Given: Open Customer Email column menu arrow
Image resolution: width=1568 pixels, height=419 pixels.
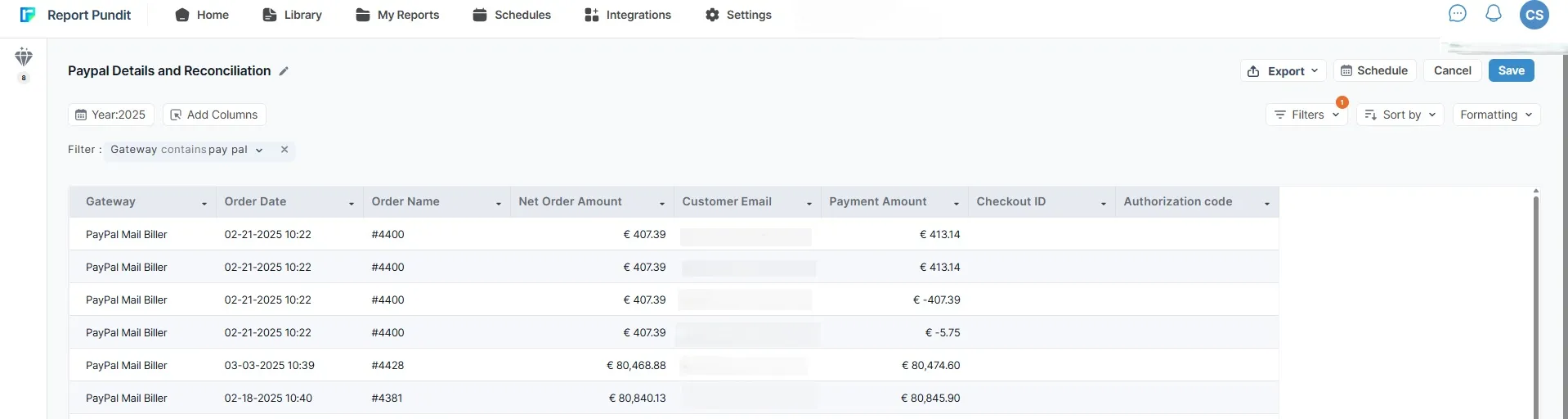Looking at the screenshot, I should click(809, 203).
